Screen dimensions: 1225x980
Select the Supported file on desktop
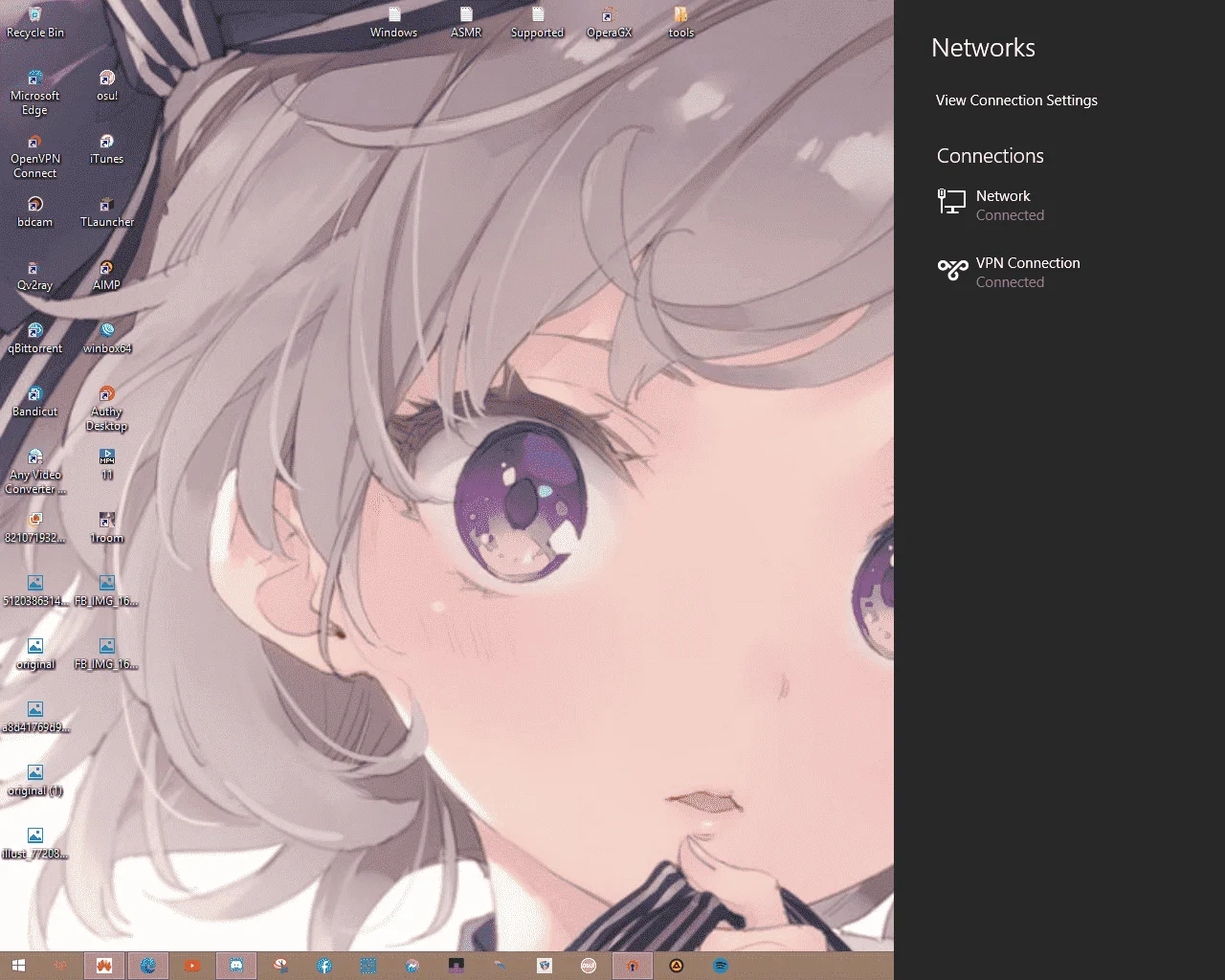538,23
